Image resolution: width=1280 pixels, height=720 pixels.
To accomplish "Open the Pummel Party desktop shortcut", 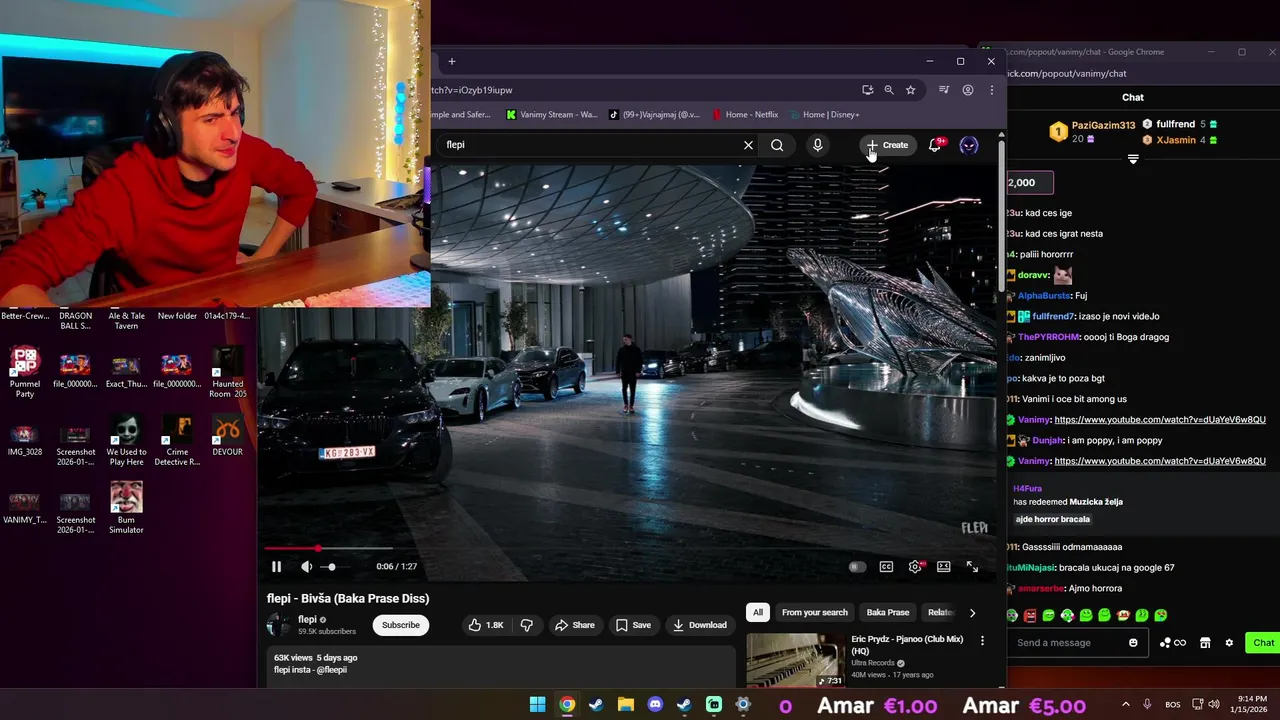I will coord(25,372).
